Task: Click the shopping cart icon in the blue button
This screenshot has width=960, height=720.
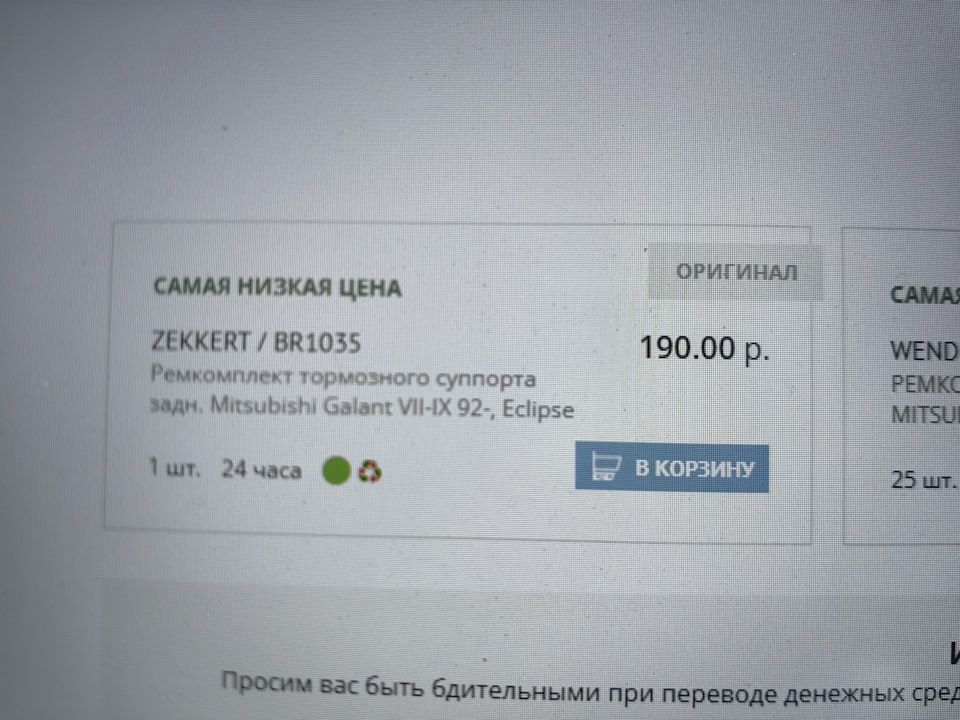Action: click(x=606, y=468)
